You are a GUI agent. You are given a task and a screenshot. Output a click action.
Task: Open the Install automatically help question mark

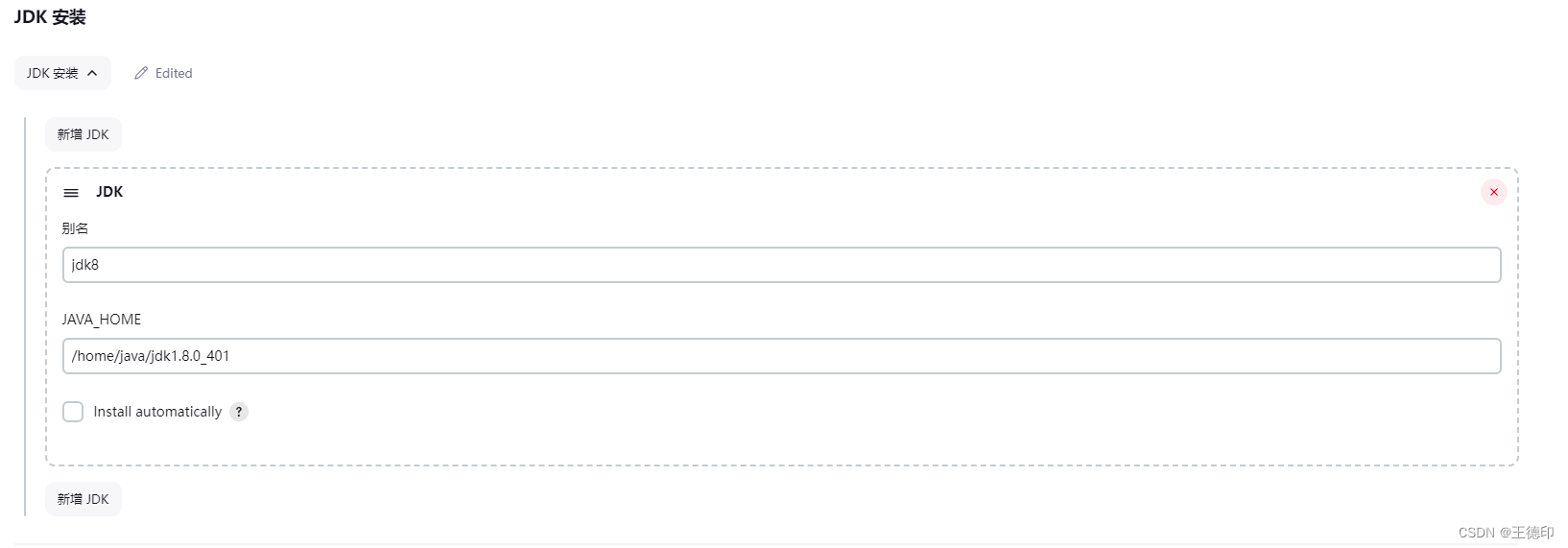(x=239, y=412)
